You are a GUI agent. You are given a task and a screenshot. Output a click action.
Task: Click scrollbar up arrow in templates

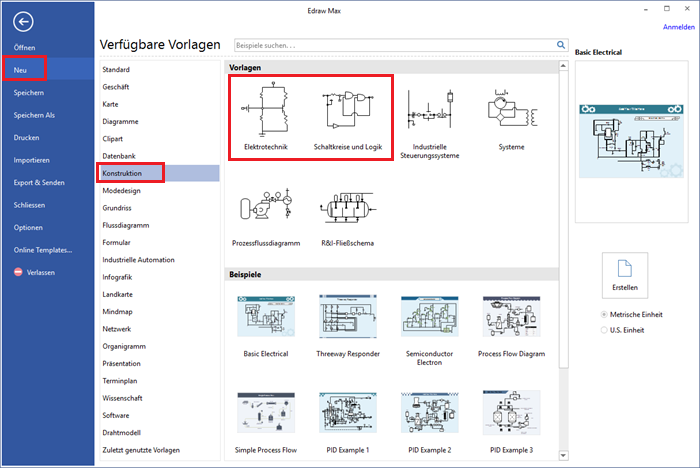(x=563, y=66)
